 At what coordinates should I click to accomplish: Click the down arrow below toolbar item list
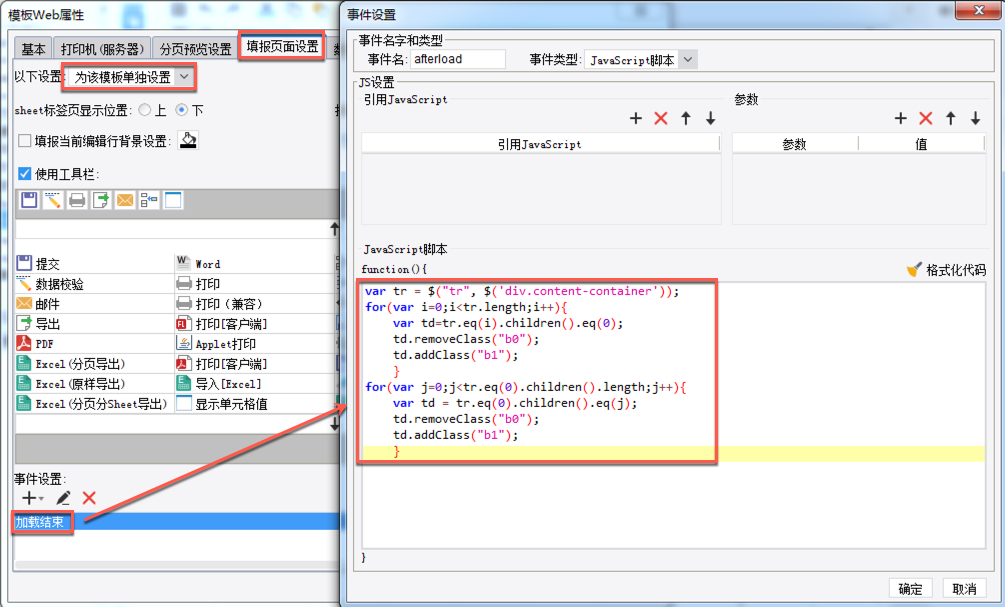coord(334,424)
